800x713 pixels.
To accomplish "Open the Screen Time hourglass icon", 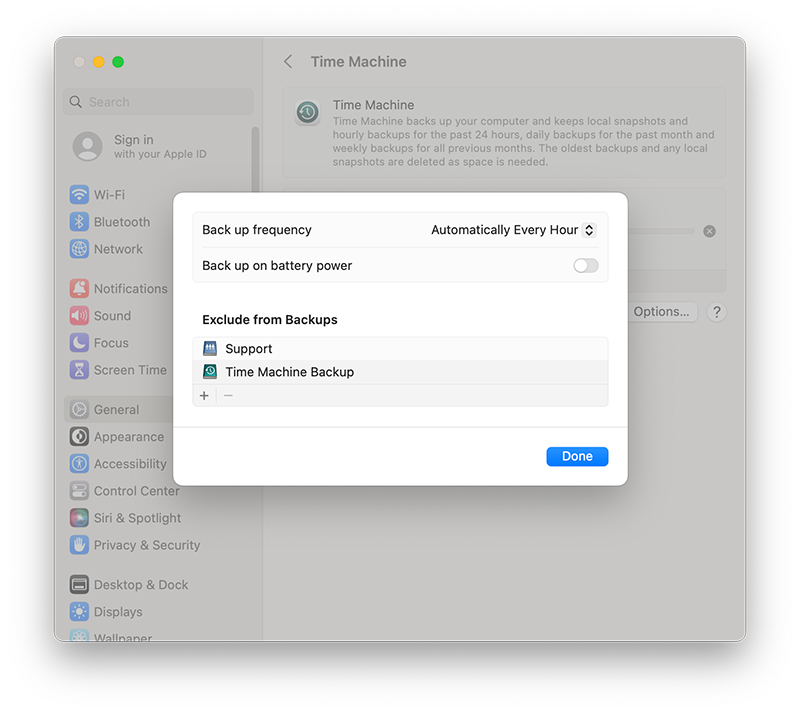I will click(79, 370).
